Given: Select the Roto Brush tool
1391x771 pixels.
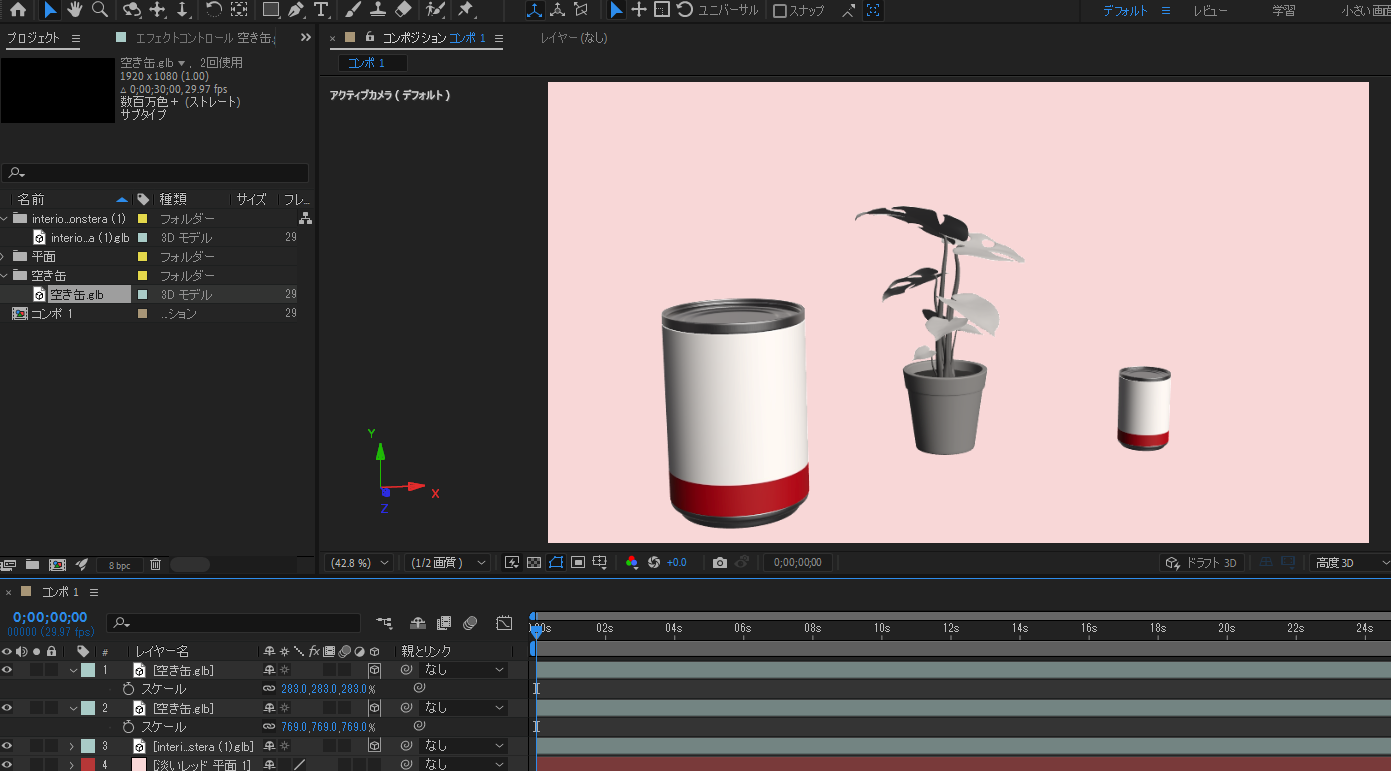Looking at the screenshot, I should pos(432,11).
